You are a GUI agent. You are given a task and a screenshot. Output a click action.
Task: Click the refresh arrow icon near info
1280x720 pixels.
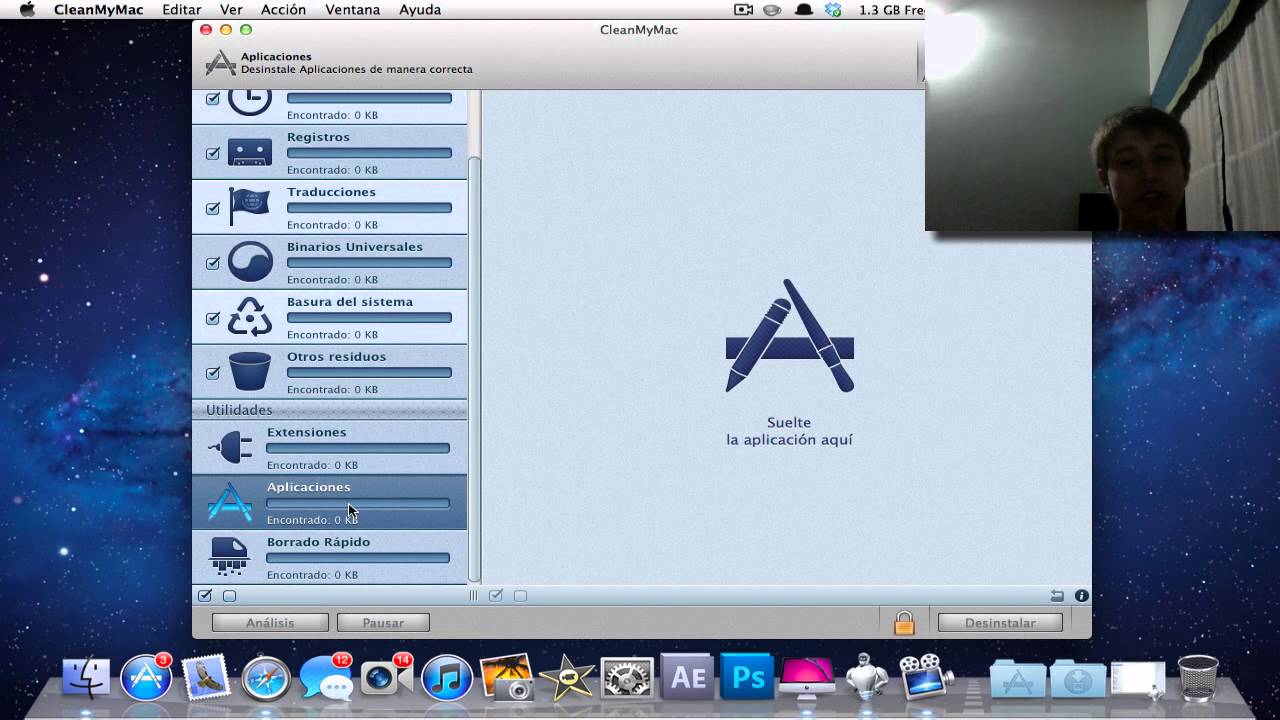point(1058,595)
